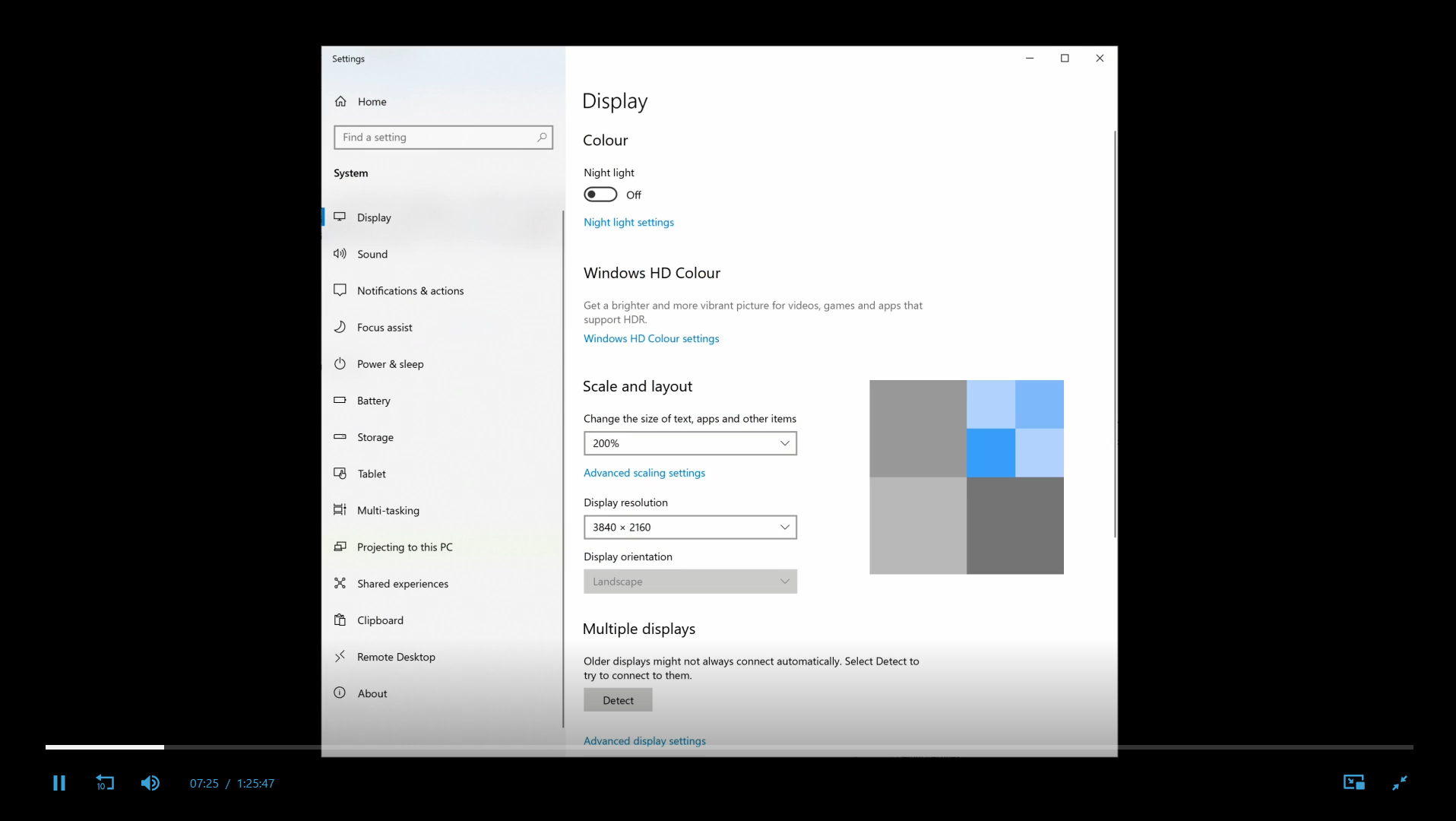Click the Display monitor icon
Screen dimensions: 1456x821
(340, 217)
